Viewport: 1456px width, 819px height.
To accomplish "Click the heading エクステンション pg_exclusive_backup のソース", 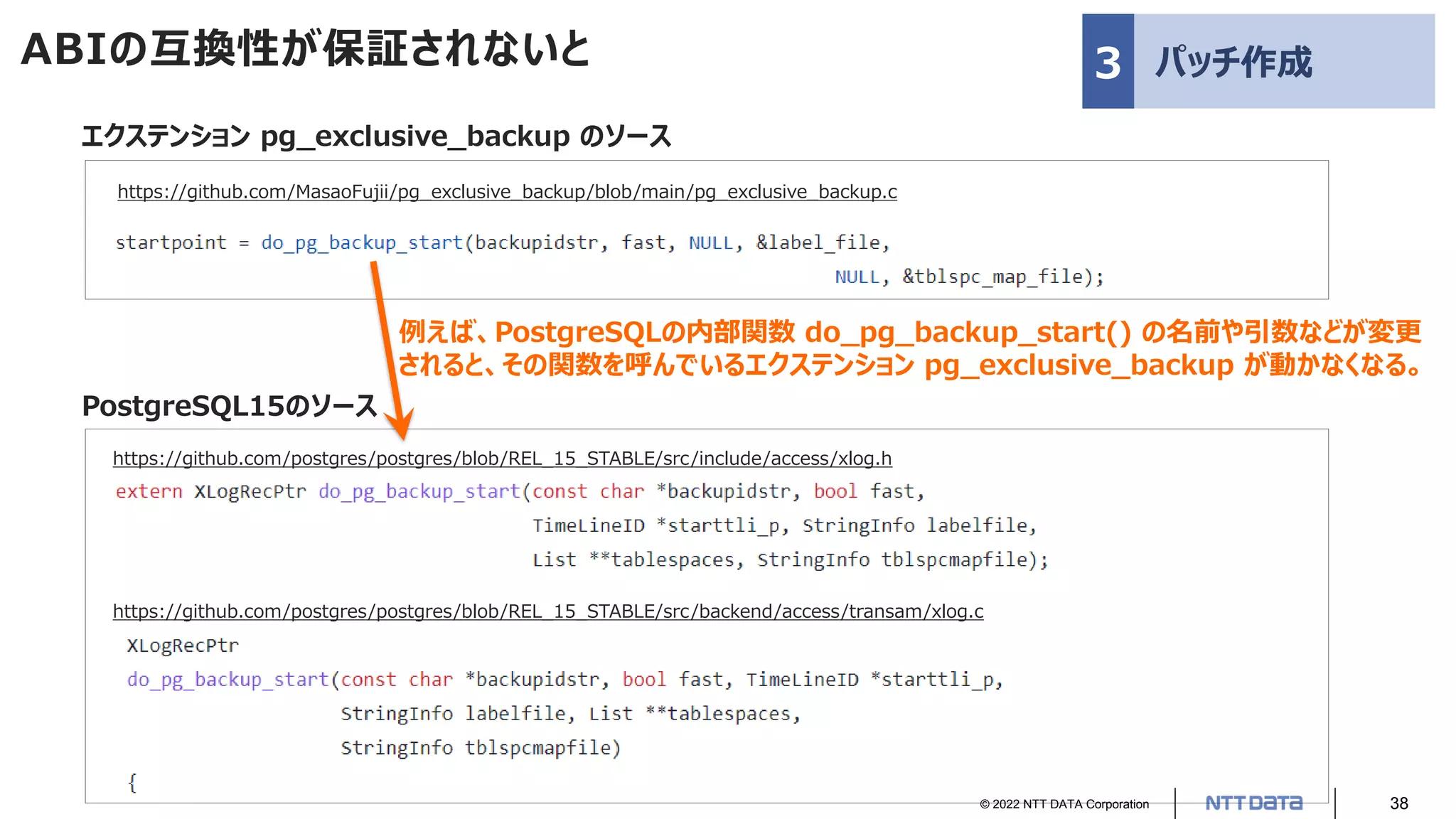I will [376, 136].
